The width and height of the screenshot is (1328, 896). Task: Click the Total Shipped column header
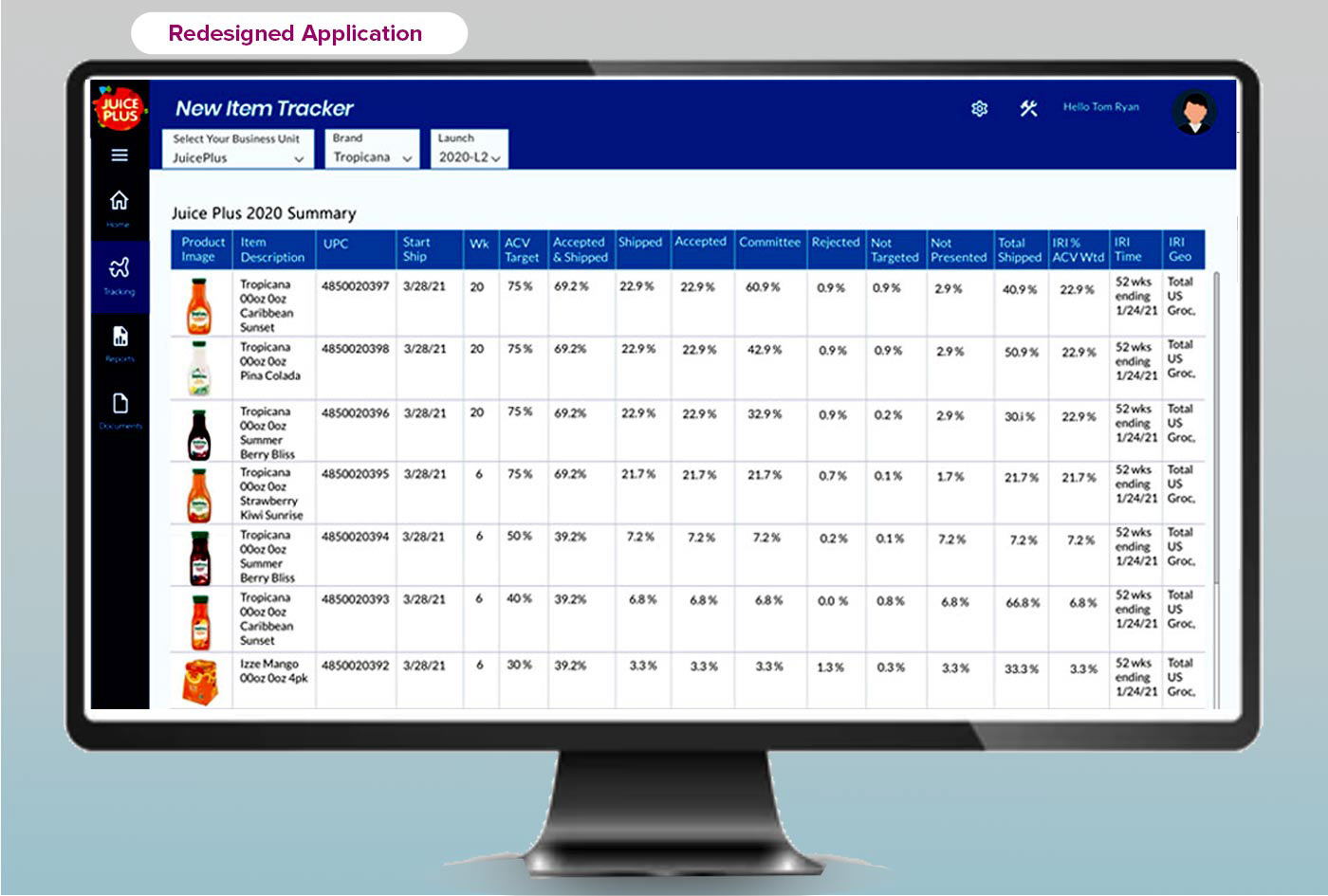[1020, 250]
